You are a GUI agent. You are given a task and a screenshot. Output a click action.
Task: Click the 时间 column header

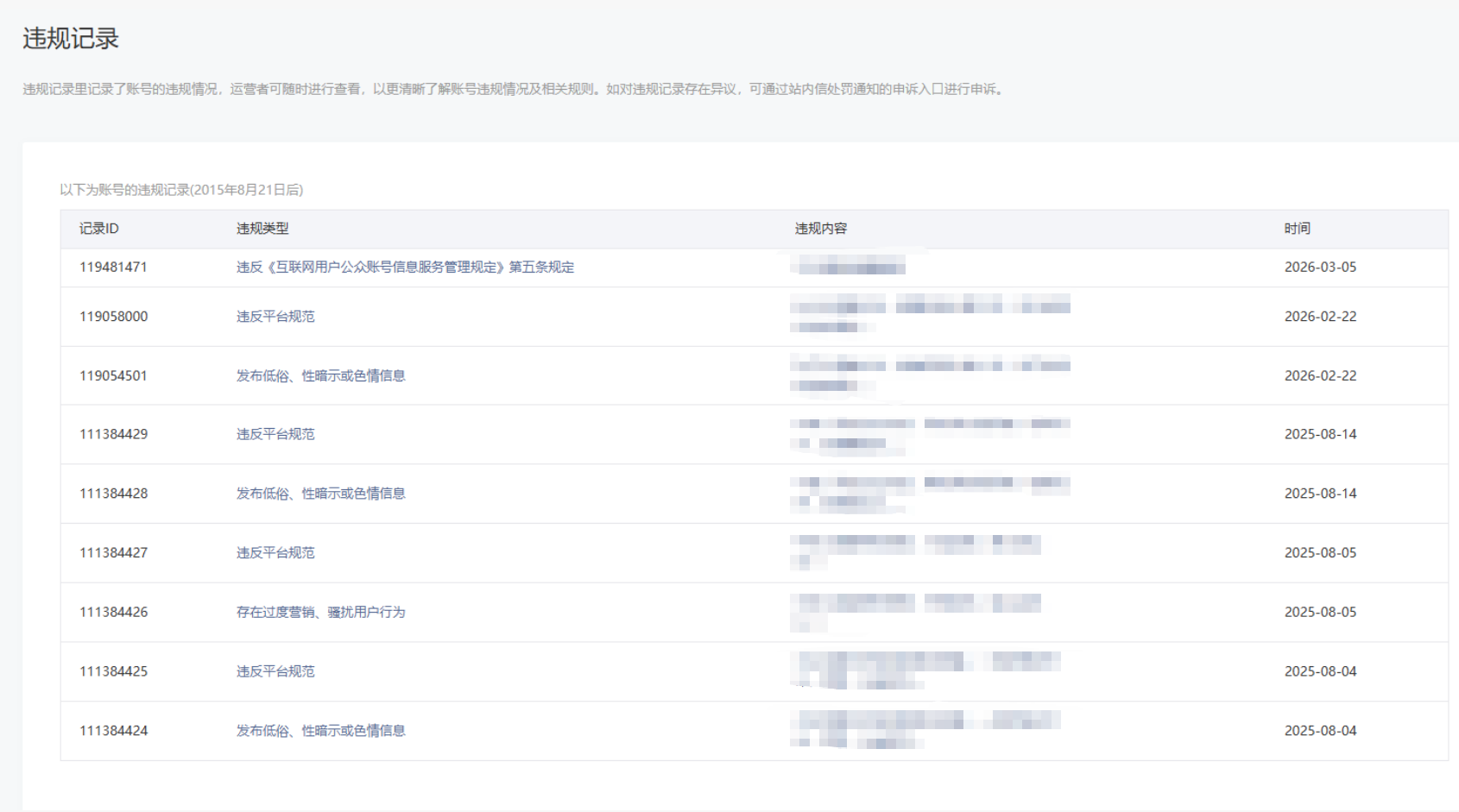pyautogui.click(x=1297, y=229)
